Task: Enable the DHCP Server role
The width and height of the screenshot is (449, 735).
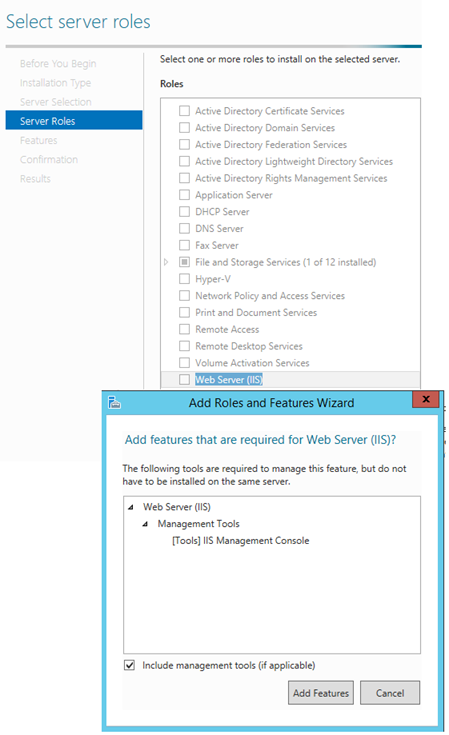Action: coord(185,211)
